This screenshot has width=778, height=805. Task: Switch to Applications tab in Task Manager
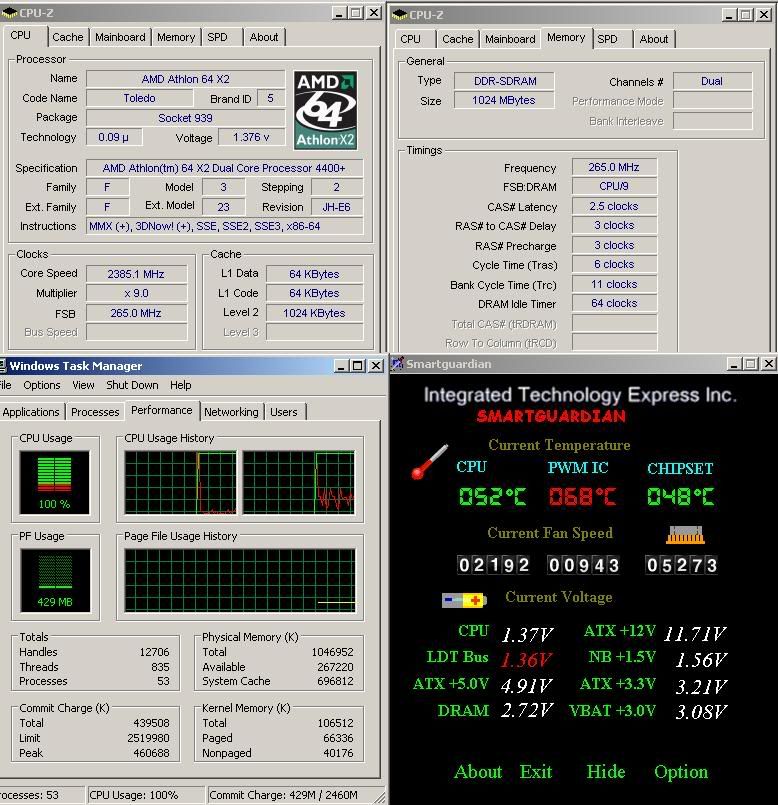(31, 412)
